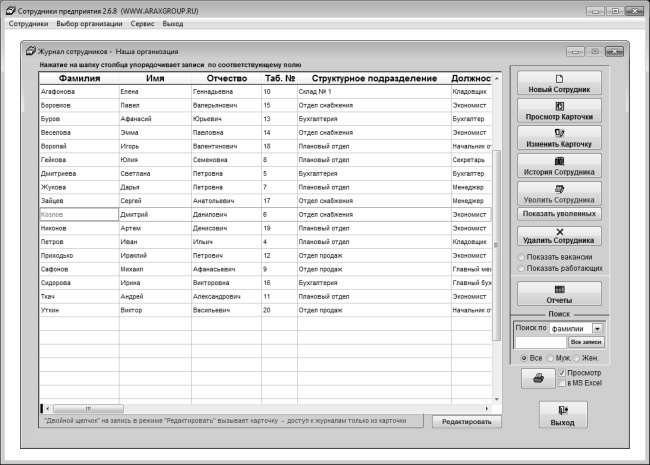Enable the Просмотр checkbox
The width and height of the screenshot is (650, 465).
coord(562,372)
